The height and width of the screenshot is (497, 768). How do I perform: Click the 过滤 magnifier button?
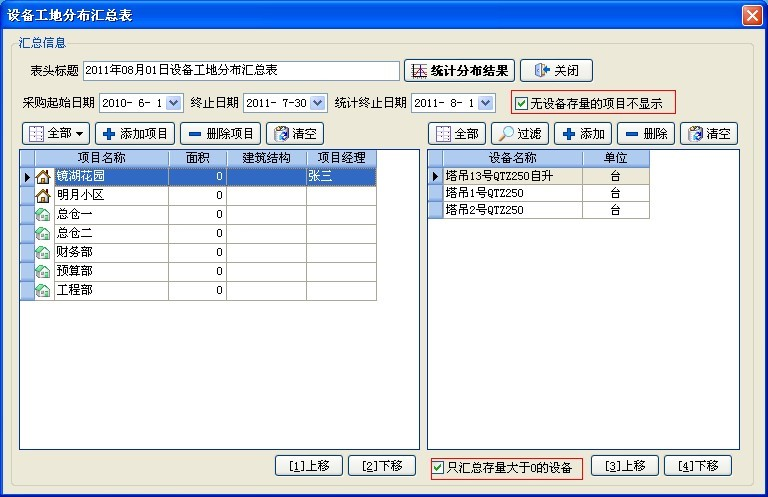point(519,134)
